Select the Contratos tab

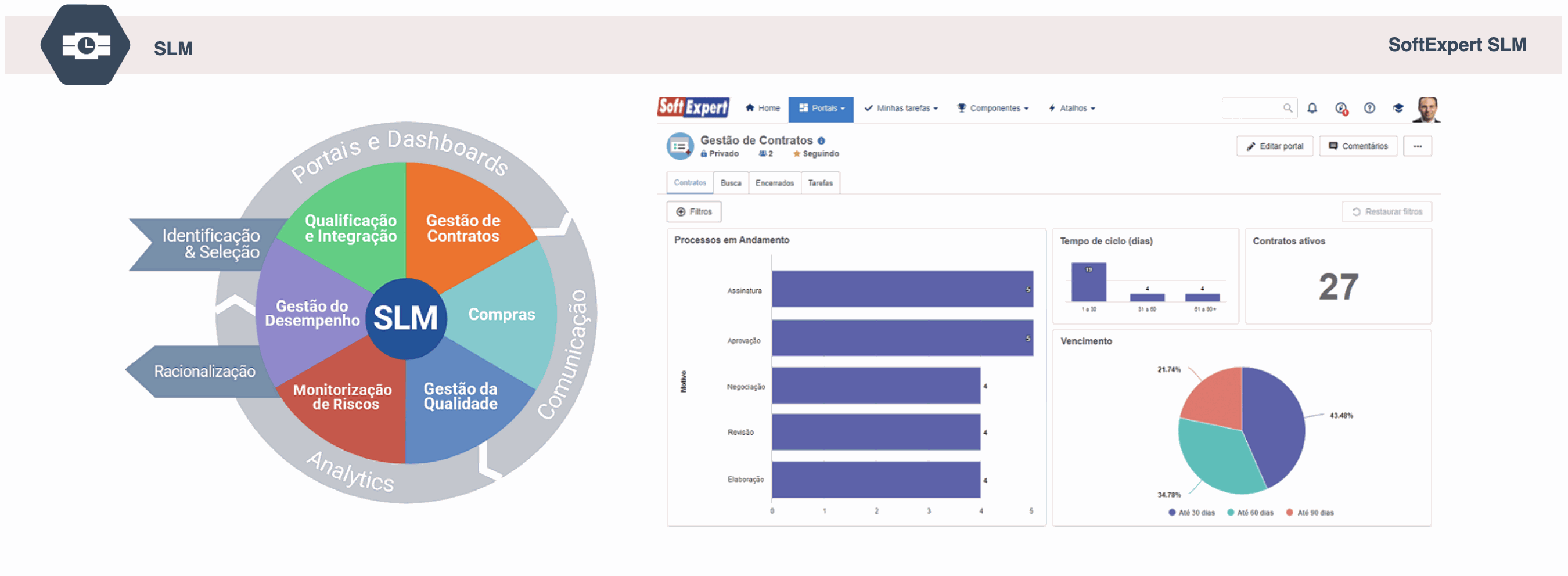pos(690,183)
